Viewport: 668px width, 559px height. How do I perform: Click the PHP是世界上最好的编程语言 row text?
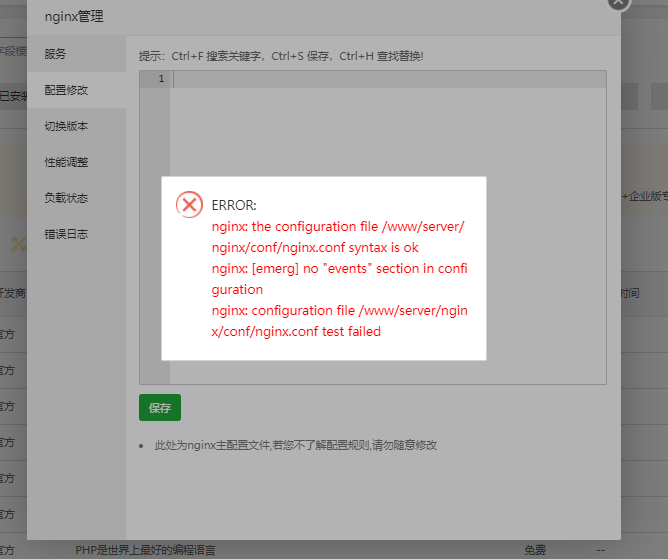pyautogui.click(x=145, y=550)
